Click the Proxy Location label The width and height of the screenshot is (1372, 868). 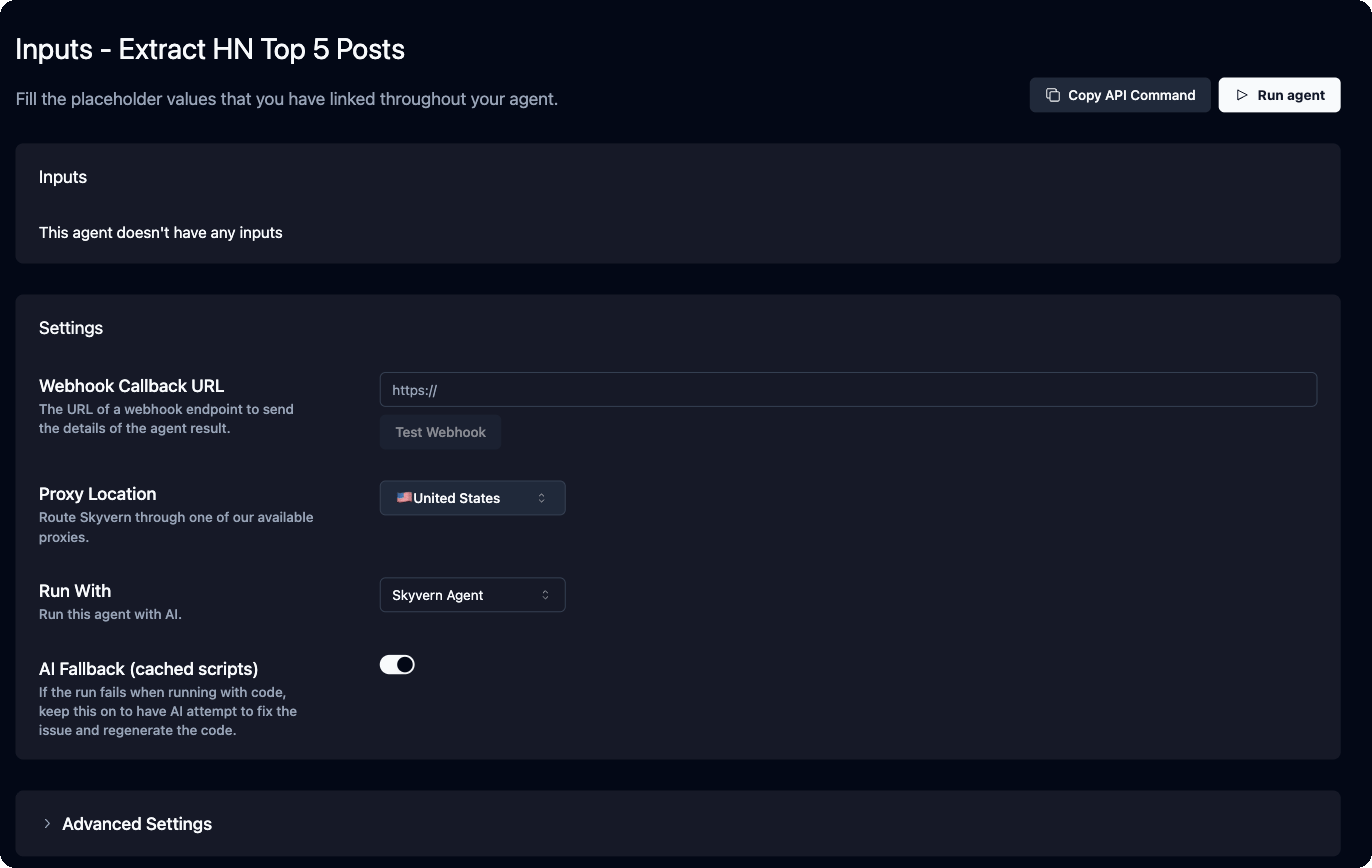tap(98, 494)
